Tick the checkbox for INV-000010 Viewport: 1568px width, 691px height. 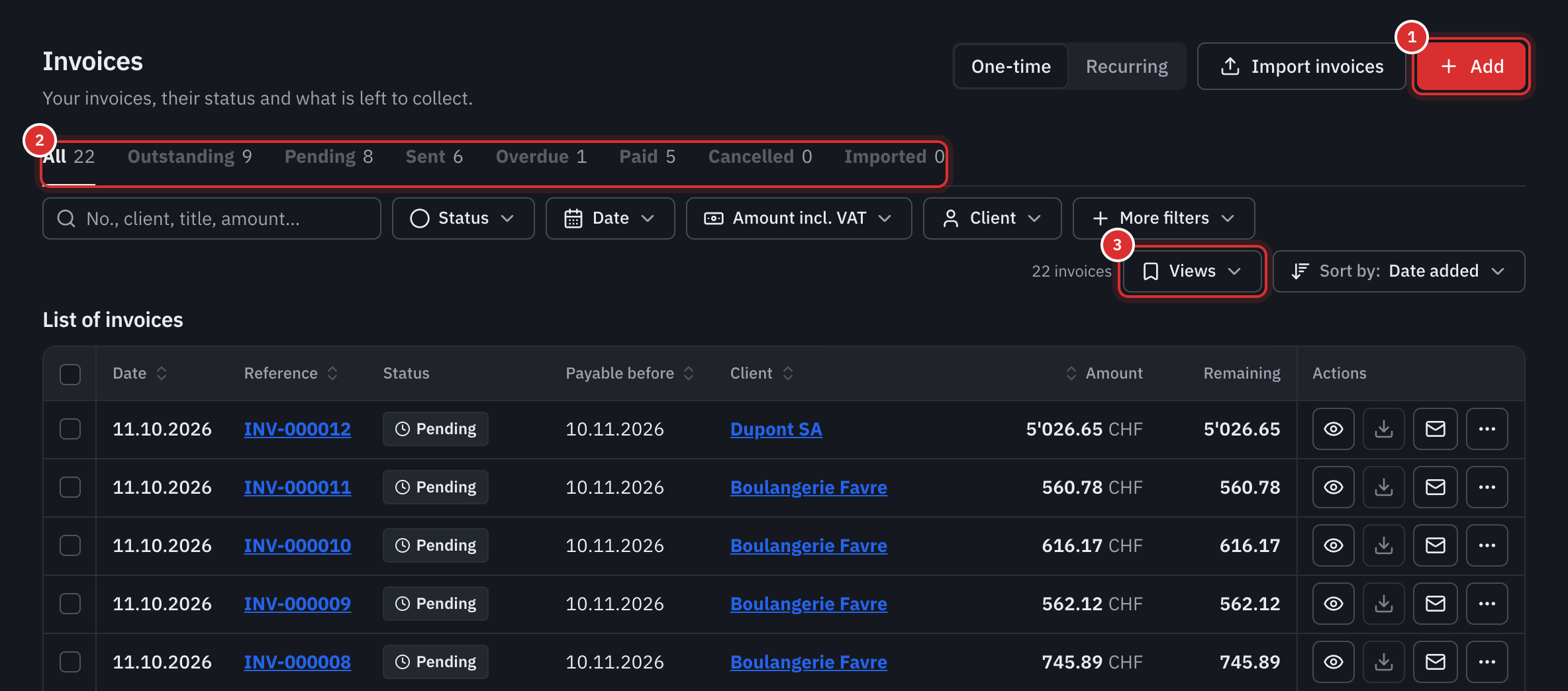(x=70, y=545)
